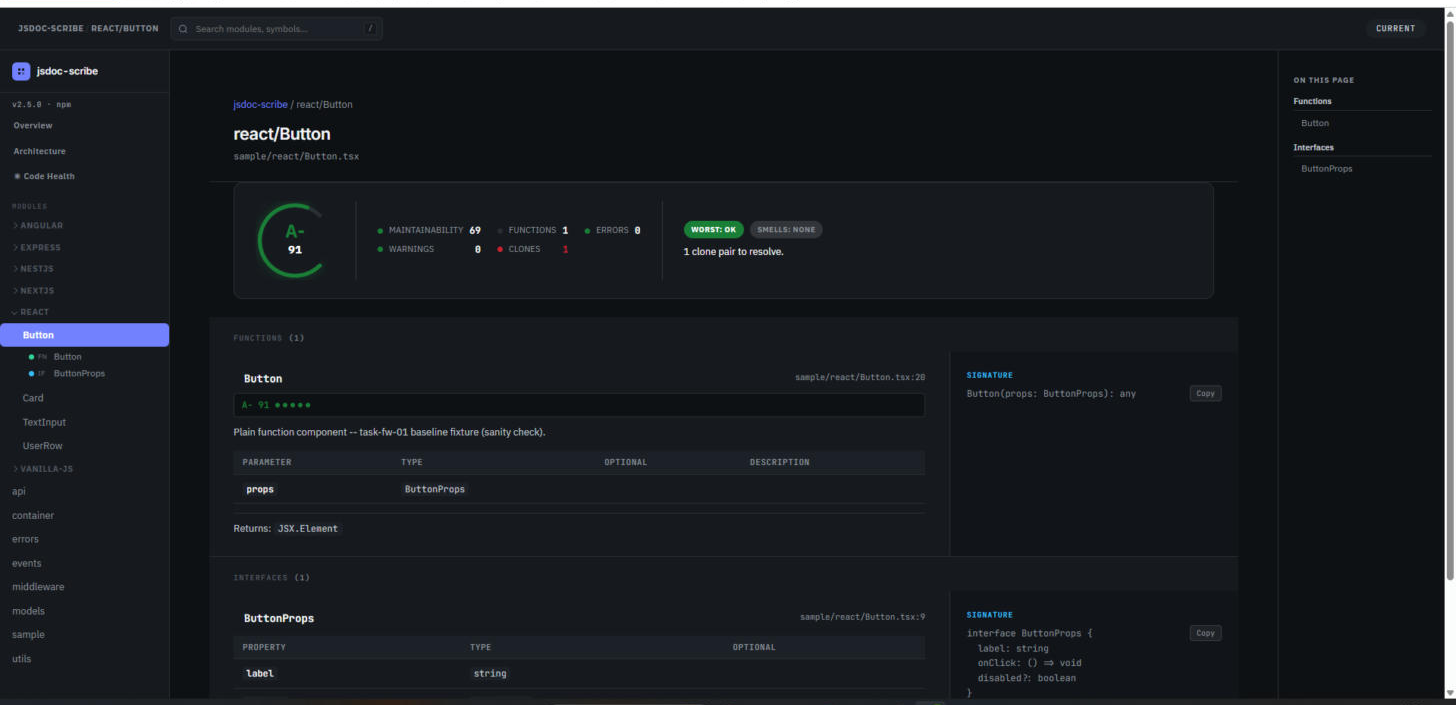
Task: Click the ButtonProps type in parameter table
Action: (x=434, y=490)
